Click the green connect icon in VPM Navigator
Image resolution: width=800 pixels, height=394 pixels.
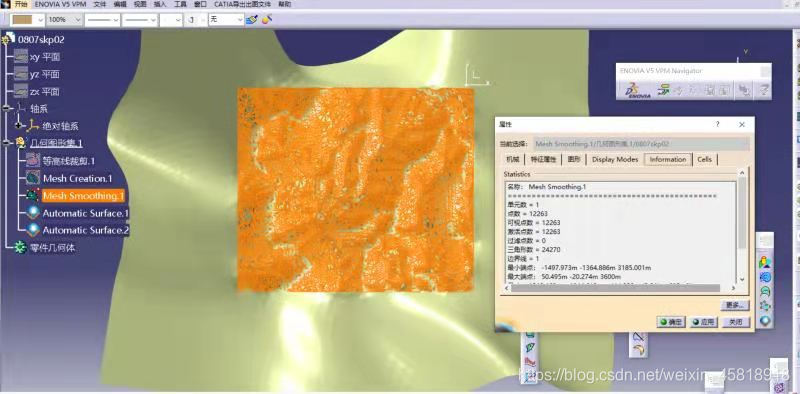[x=663, y=90]
